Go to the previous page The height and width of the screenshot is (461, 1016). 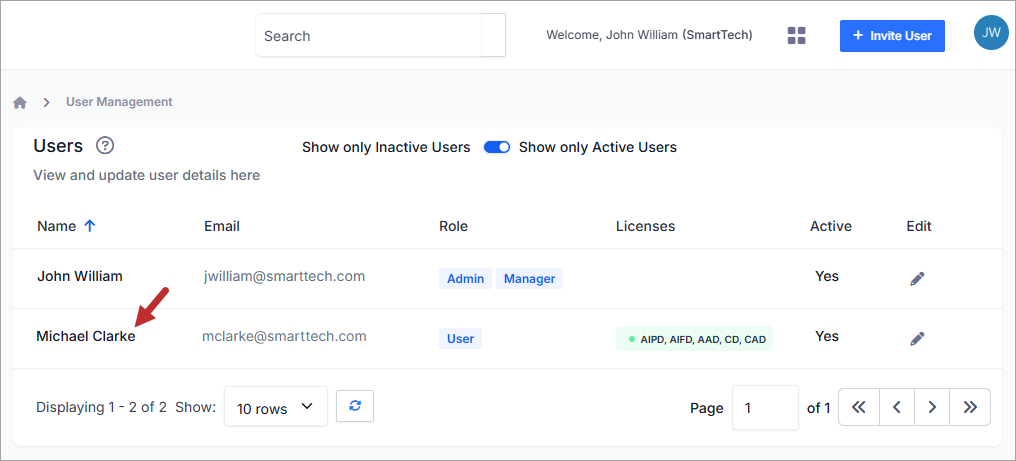pos(897,407)
